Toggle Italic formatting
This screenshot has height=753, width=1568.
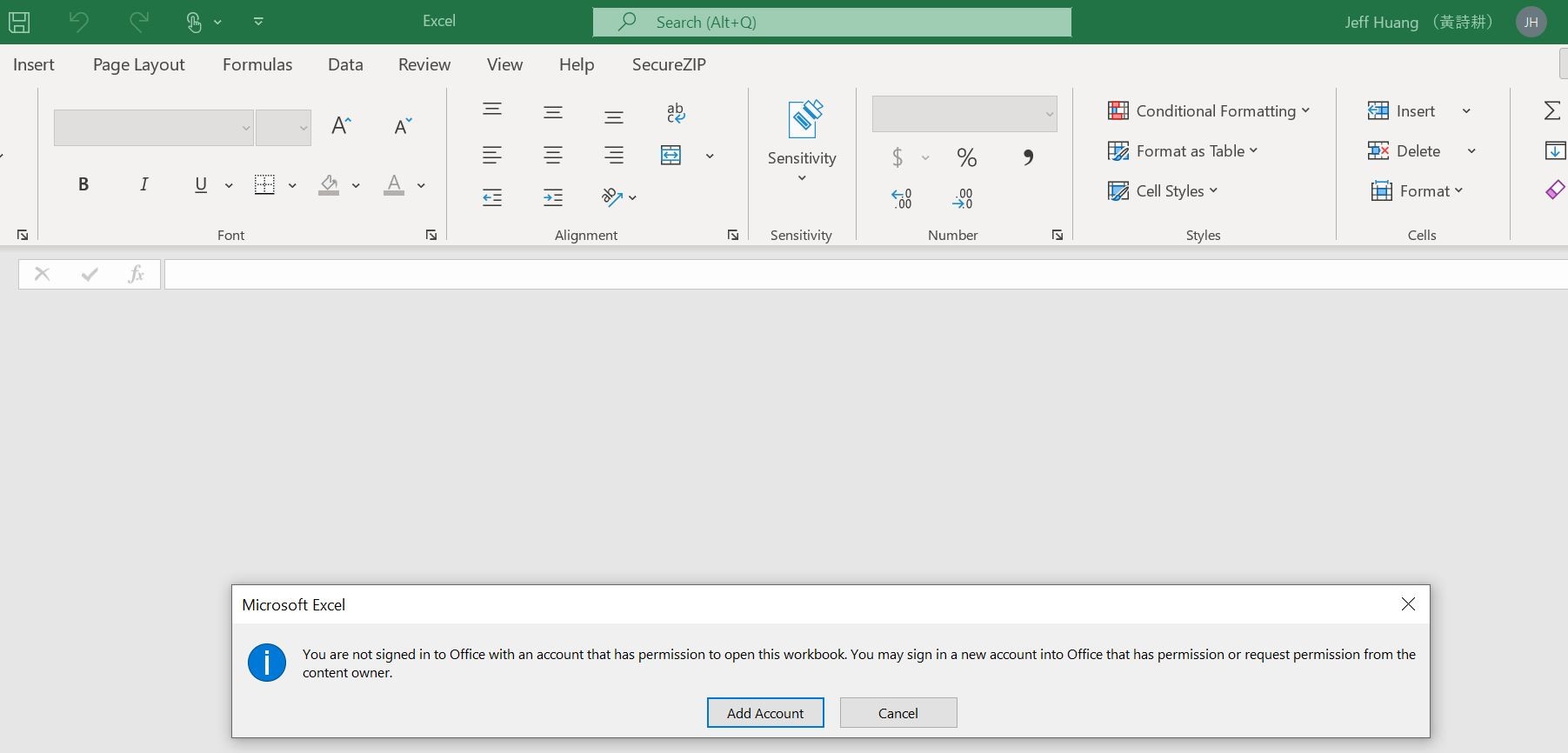[x=143, y=184]
